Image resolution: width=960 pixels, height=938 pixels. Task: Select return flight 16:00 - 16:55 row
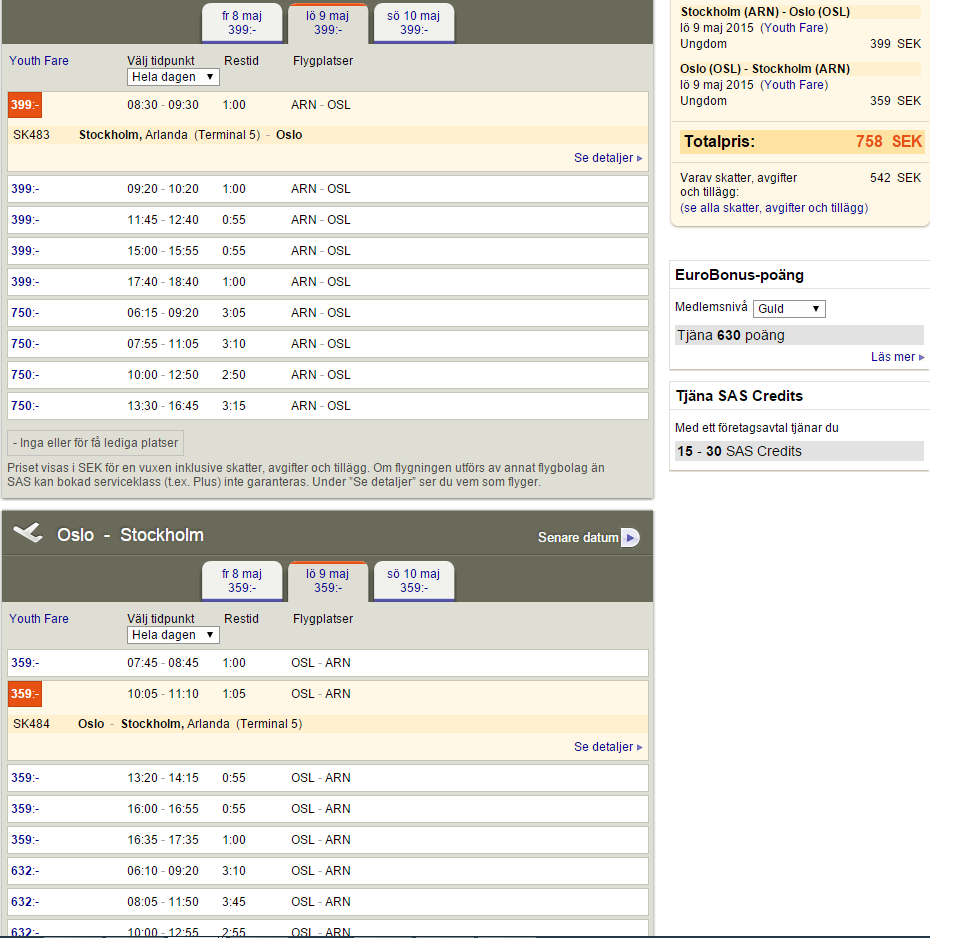click(x=163, y=809)
